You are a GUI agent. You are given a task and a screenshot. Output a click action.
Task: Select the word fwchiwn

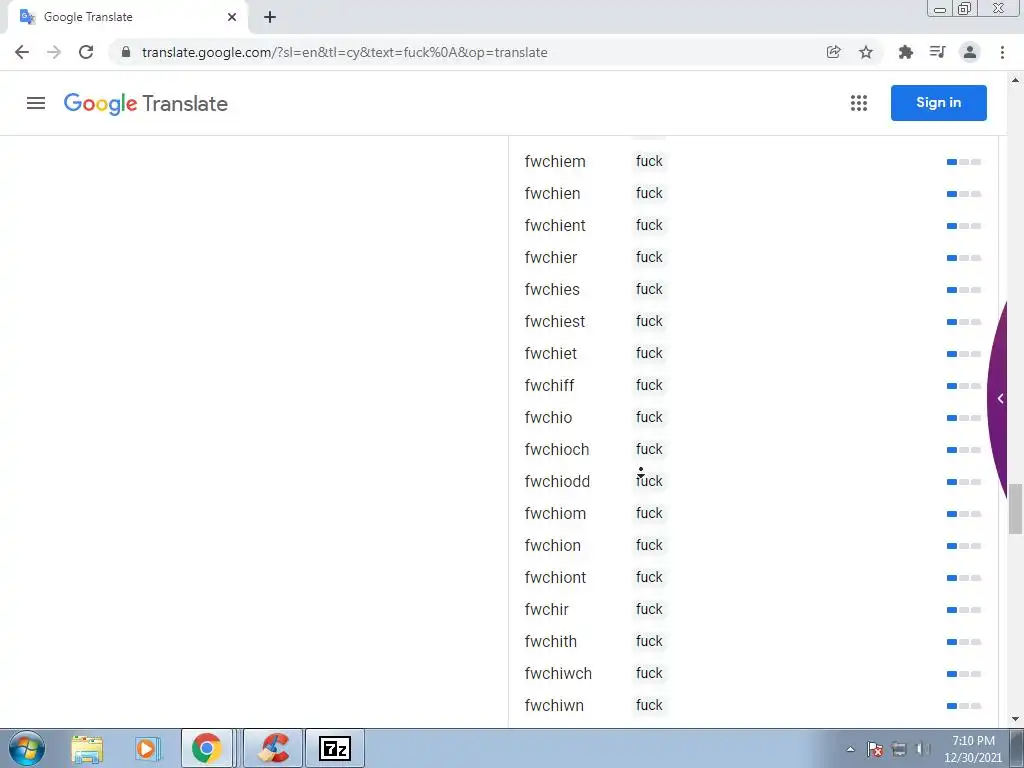click(x=554, y=705)
